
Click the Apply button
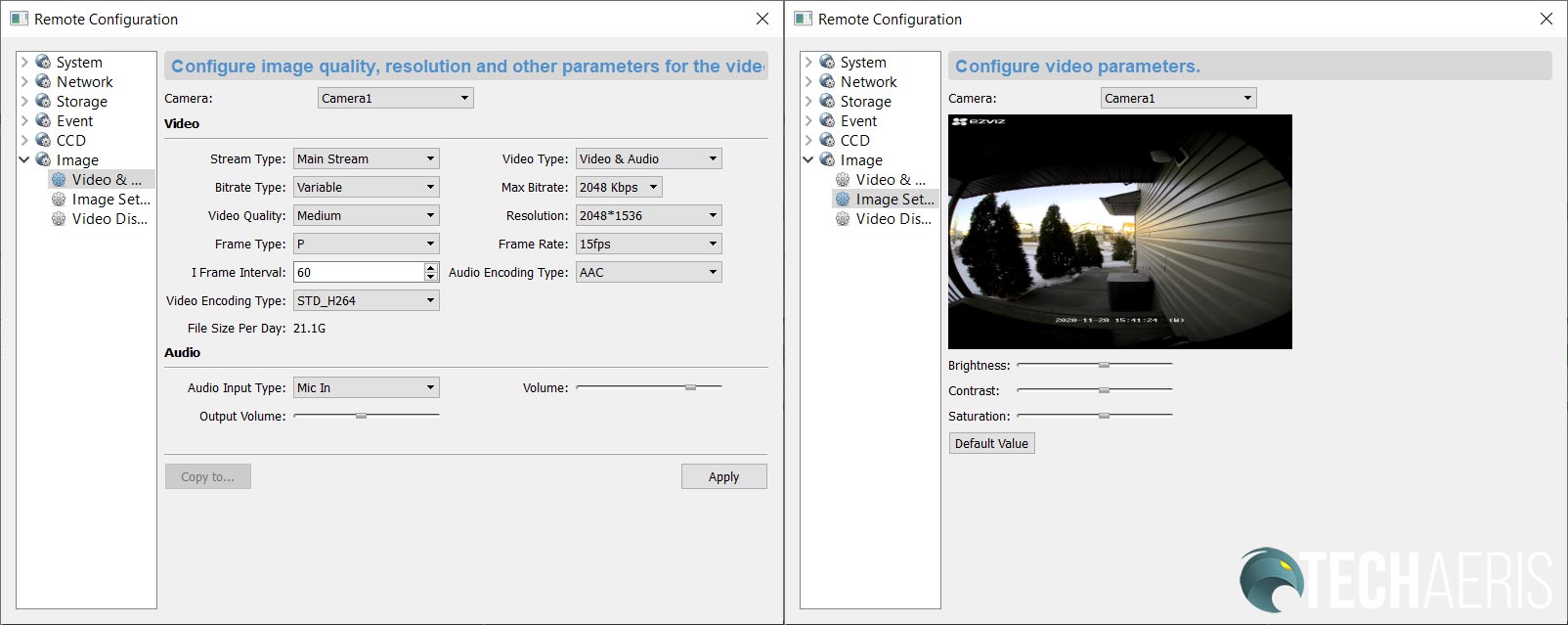click(x=723, y=476)
